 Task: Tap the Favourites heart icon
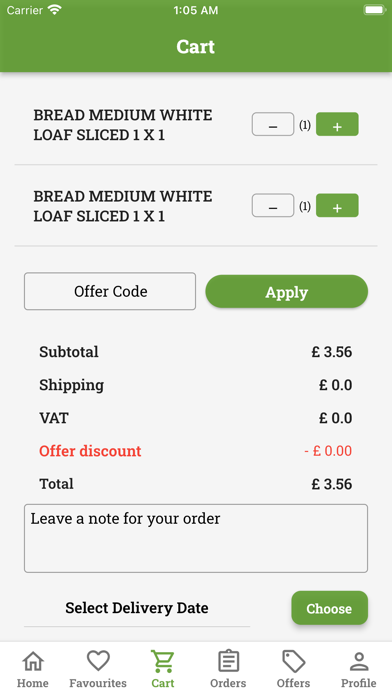[x=98, y=661]
